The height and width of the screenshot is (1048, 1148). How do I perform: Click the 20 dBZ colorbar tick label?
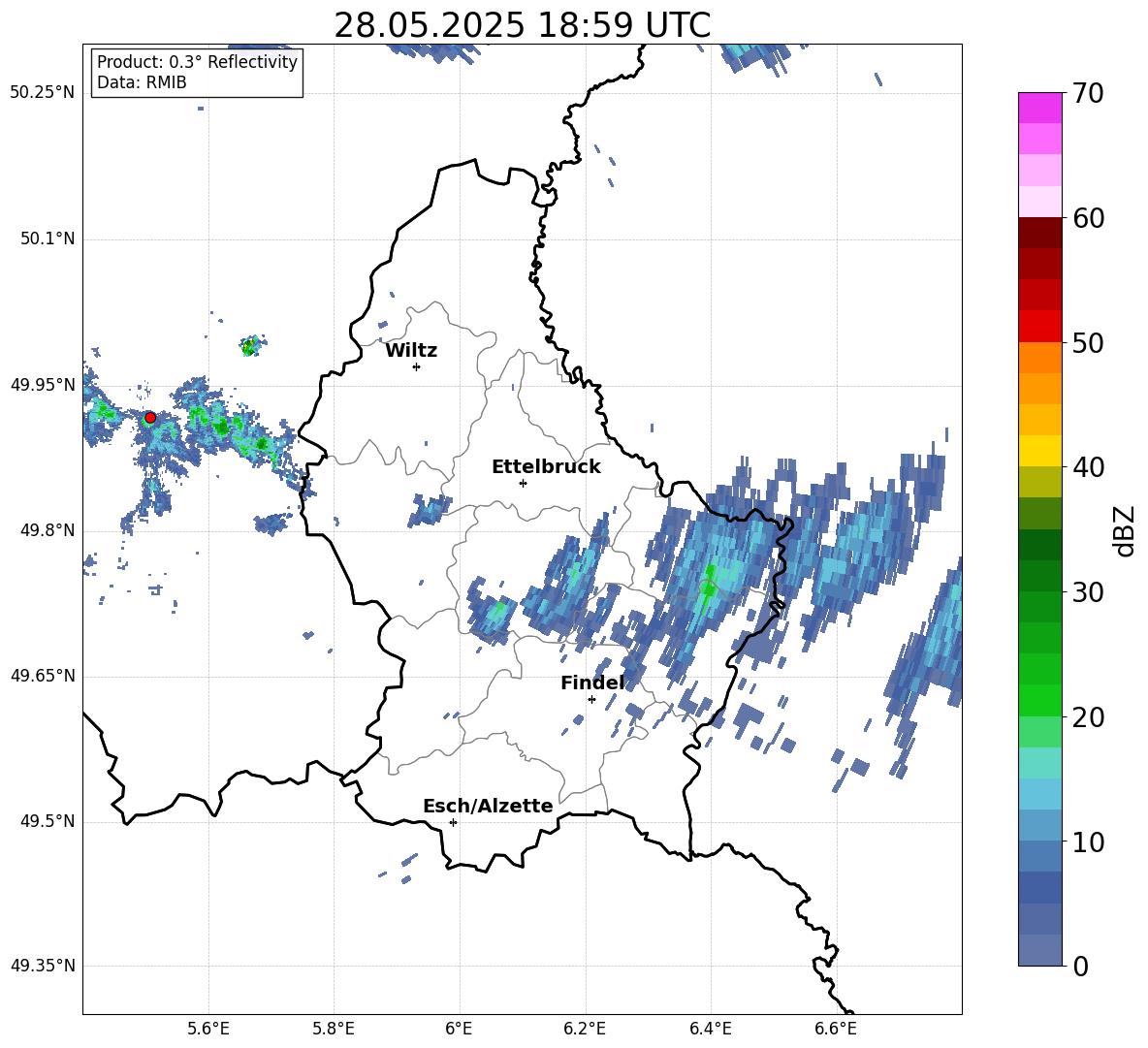[1089, 717]
